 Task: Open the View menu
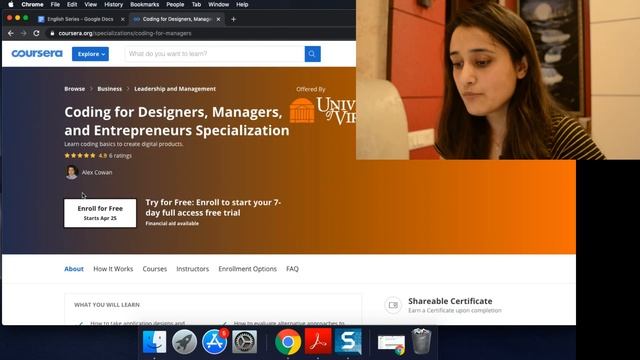coord(91,4)
